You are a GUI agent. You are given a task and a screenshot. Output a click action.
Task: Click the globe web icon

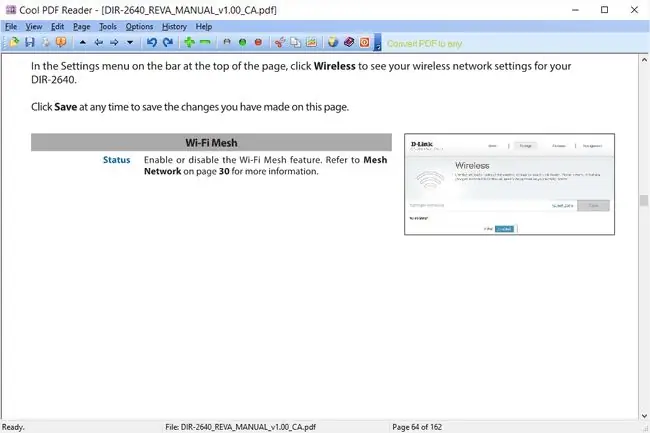point(333,42)
